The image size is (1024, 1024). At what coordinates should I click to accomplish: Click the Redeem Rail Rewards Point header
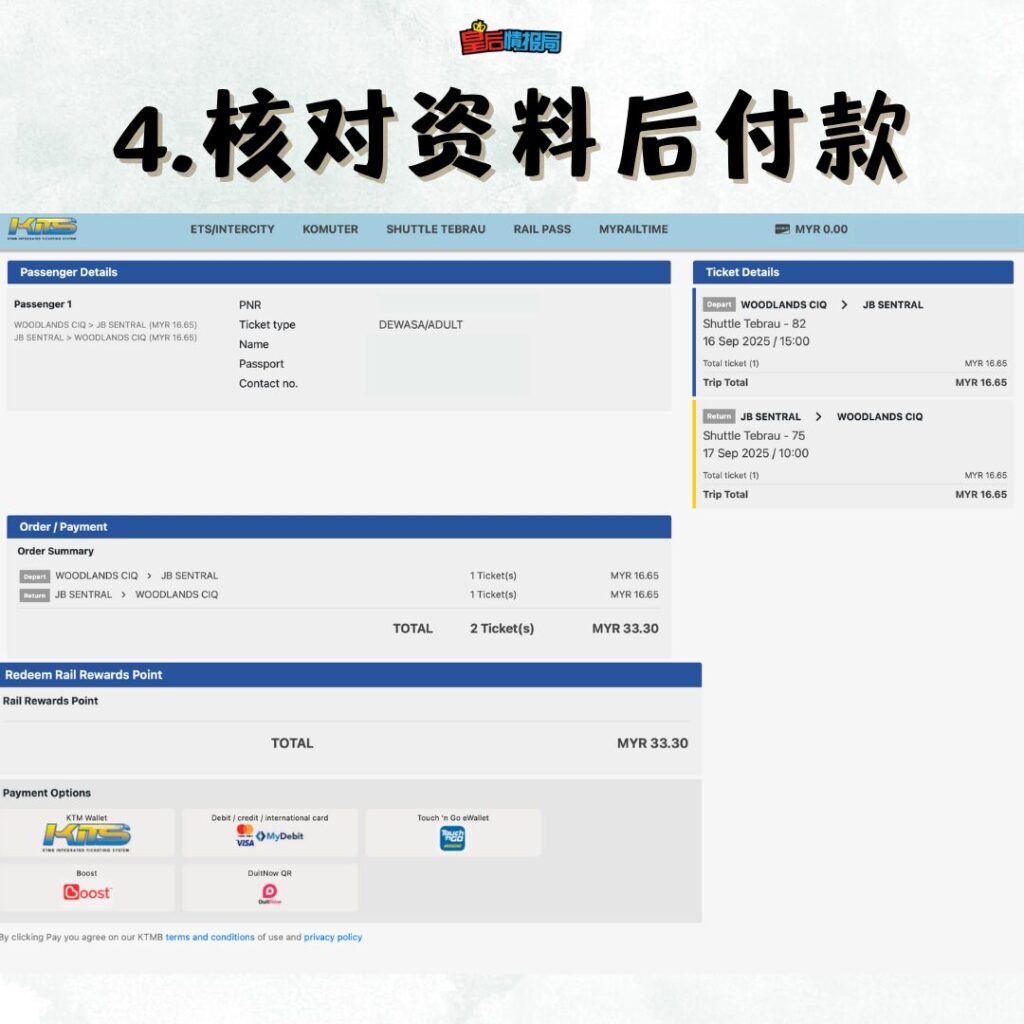(84, 675)
